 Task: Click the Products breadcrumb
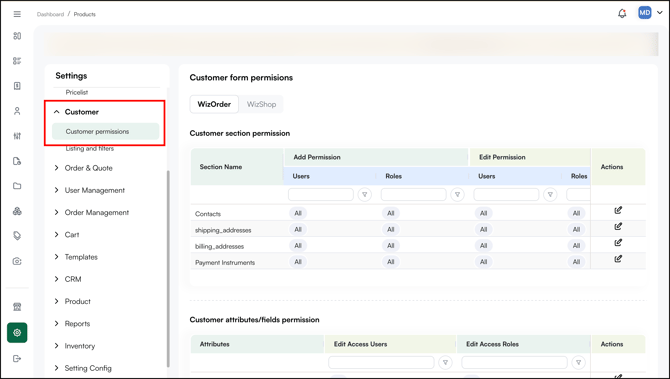pos(85,14)
